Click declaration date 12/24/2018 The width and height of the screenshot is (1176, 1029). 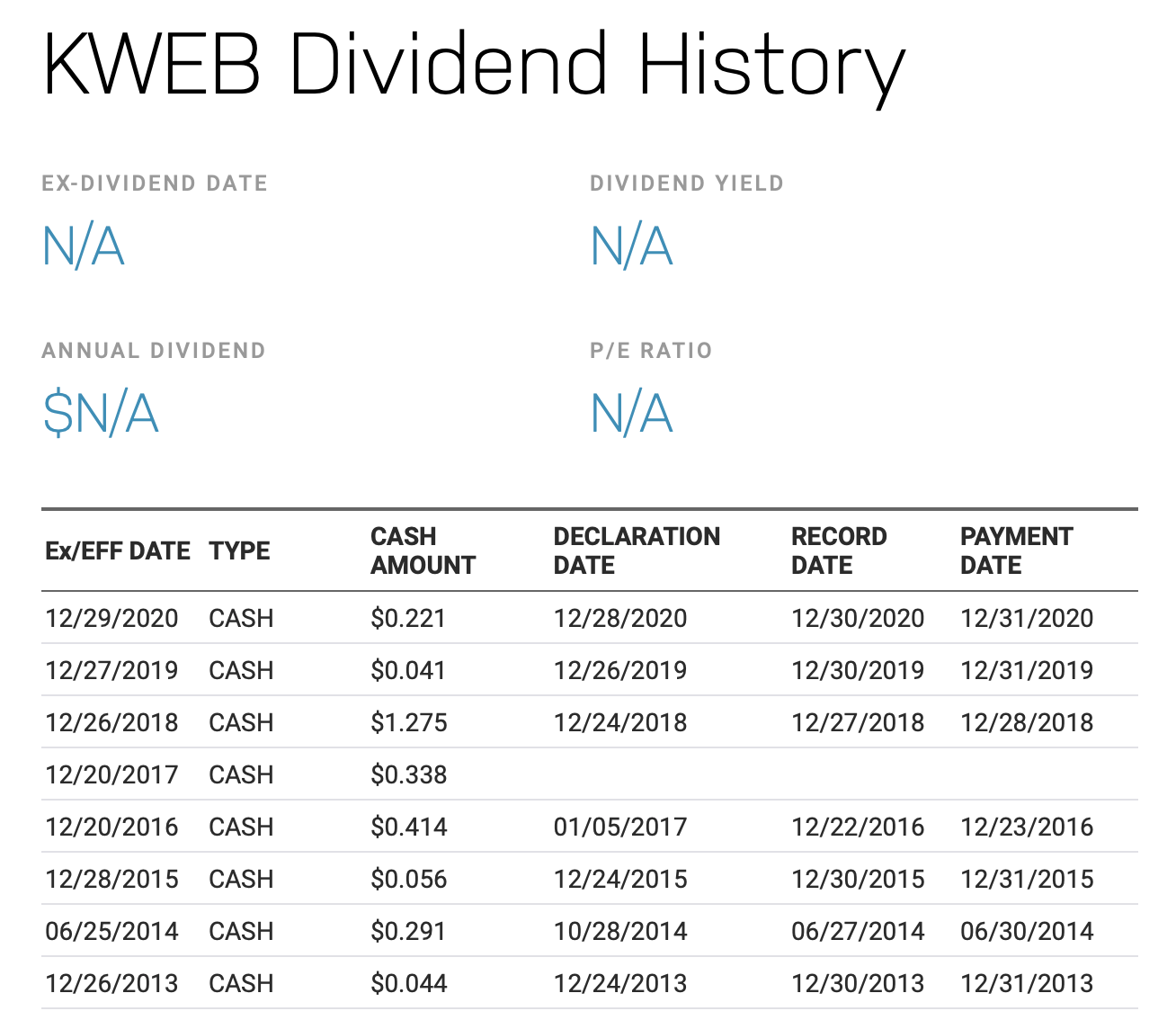620,723
